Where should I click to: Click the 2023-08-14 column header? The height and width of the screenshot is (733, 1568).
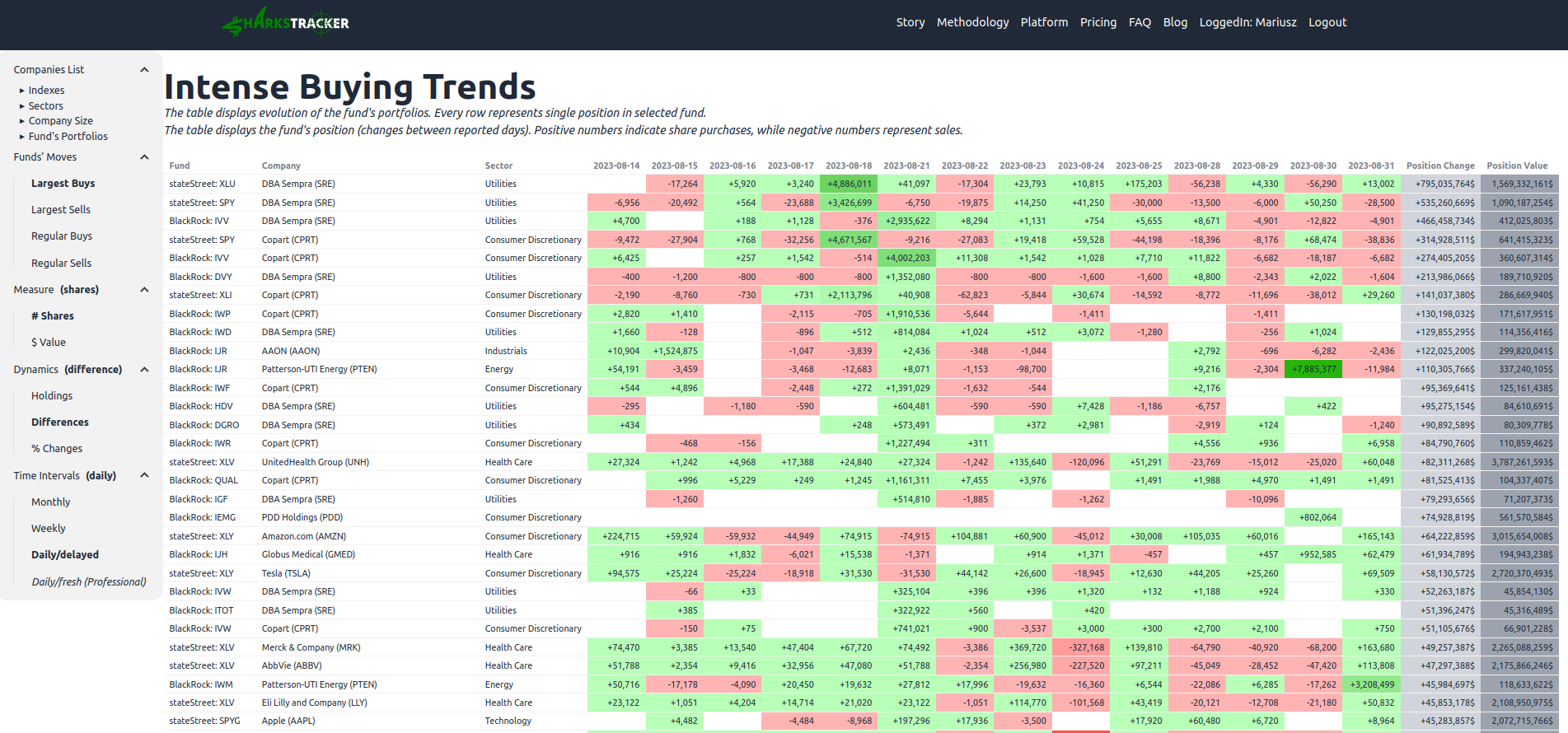pos(616,166)
